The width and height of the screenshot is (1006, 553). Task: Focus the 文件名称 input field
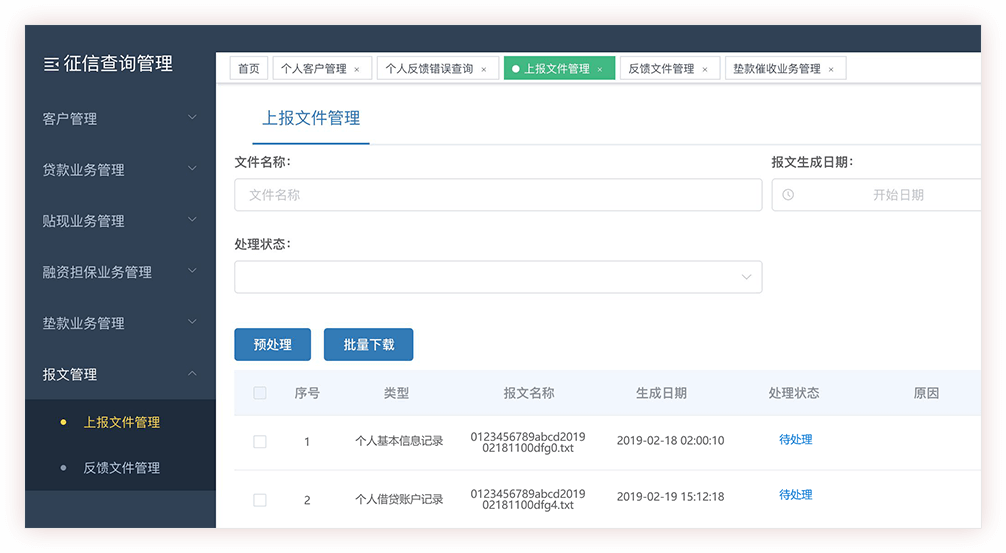tap(498, 195)
